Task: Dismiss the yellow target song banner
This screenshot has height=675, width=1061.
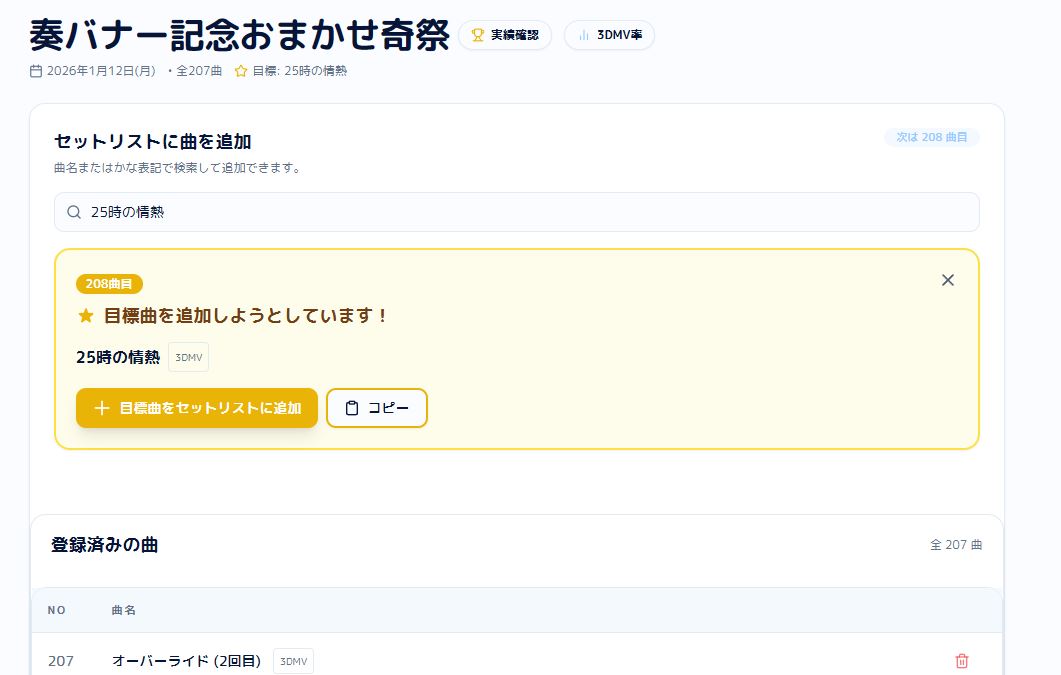Action: (947, 280)
